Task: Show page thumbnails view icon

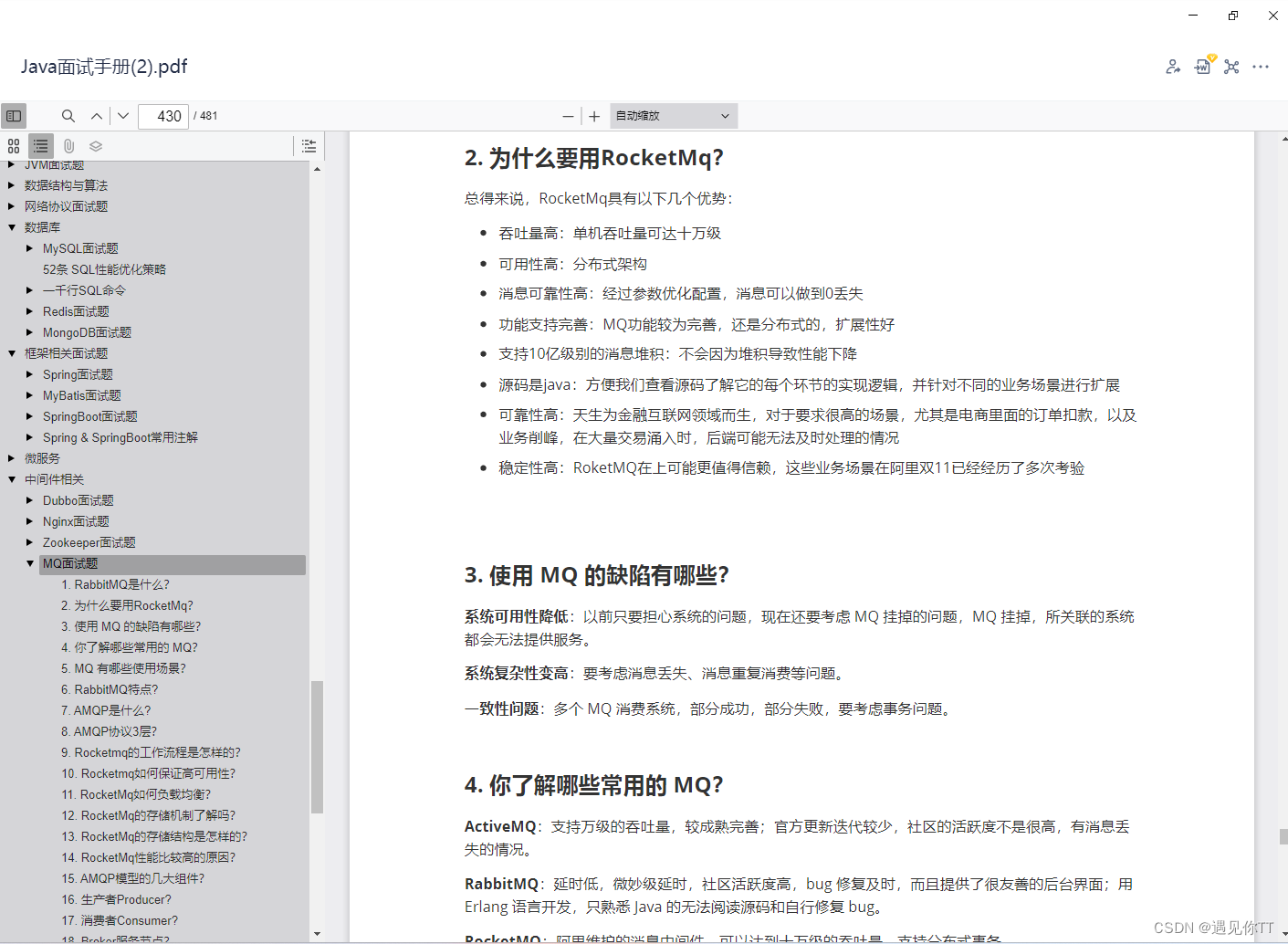Action: [14, 146]
